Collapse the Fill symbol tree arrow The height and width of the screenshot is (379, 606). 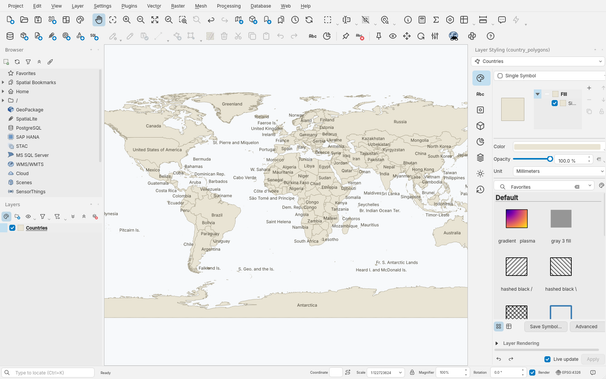coord(538,94)
